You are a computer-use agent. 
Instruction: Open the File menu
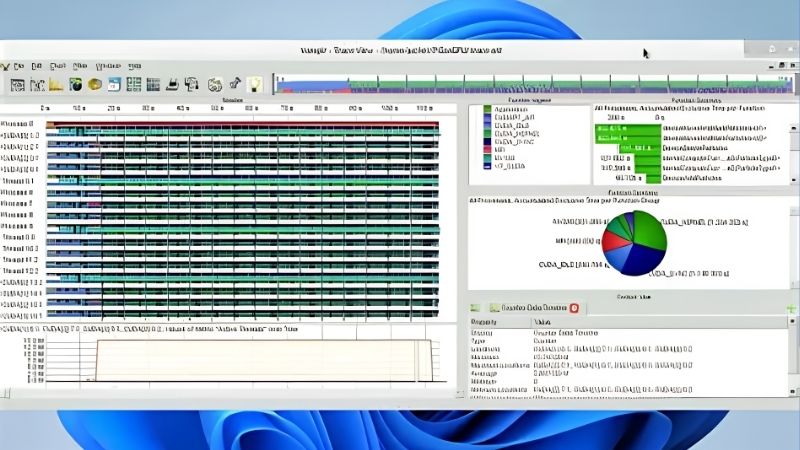[x=19, y=66]
